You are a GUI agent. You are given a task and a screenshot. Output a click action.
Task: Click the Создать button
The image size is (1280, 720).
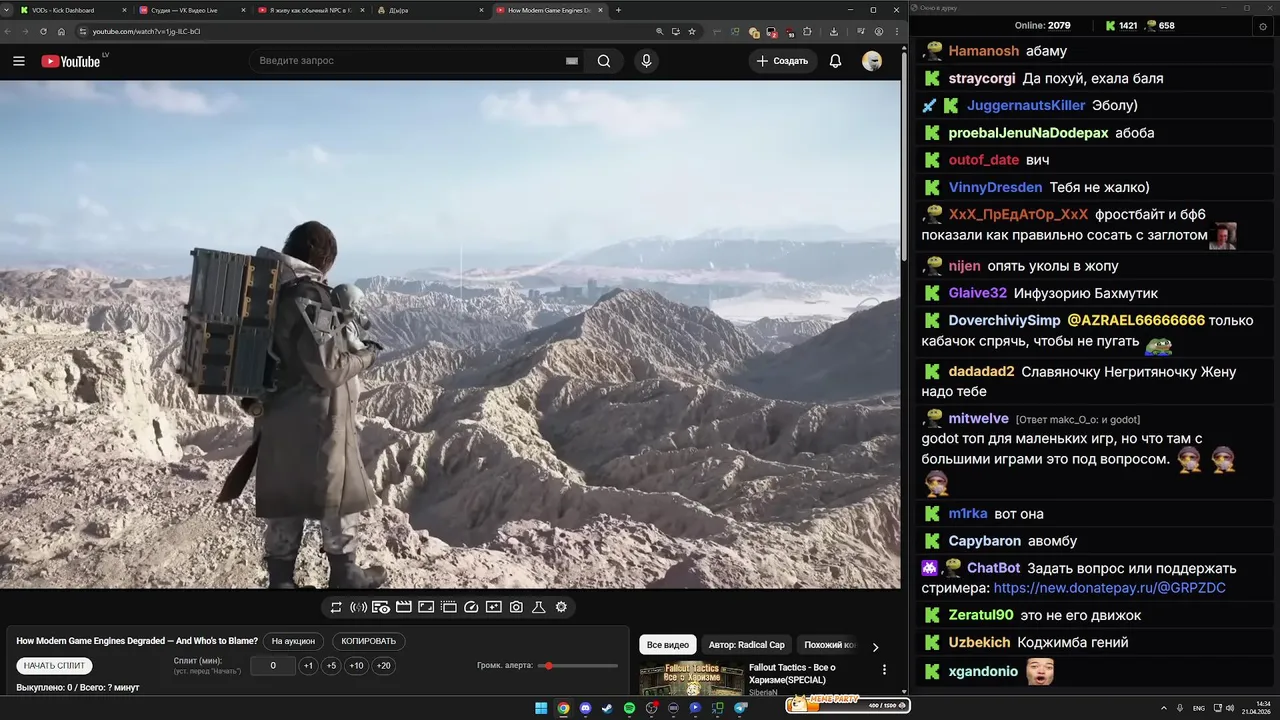[x=782, y=61]
